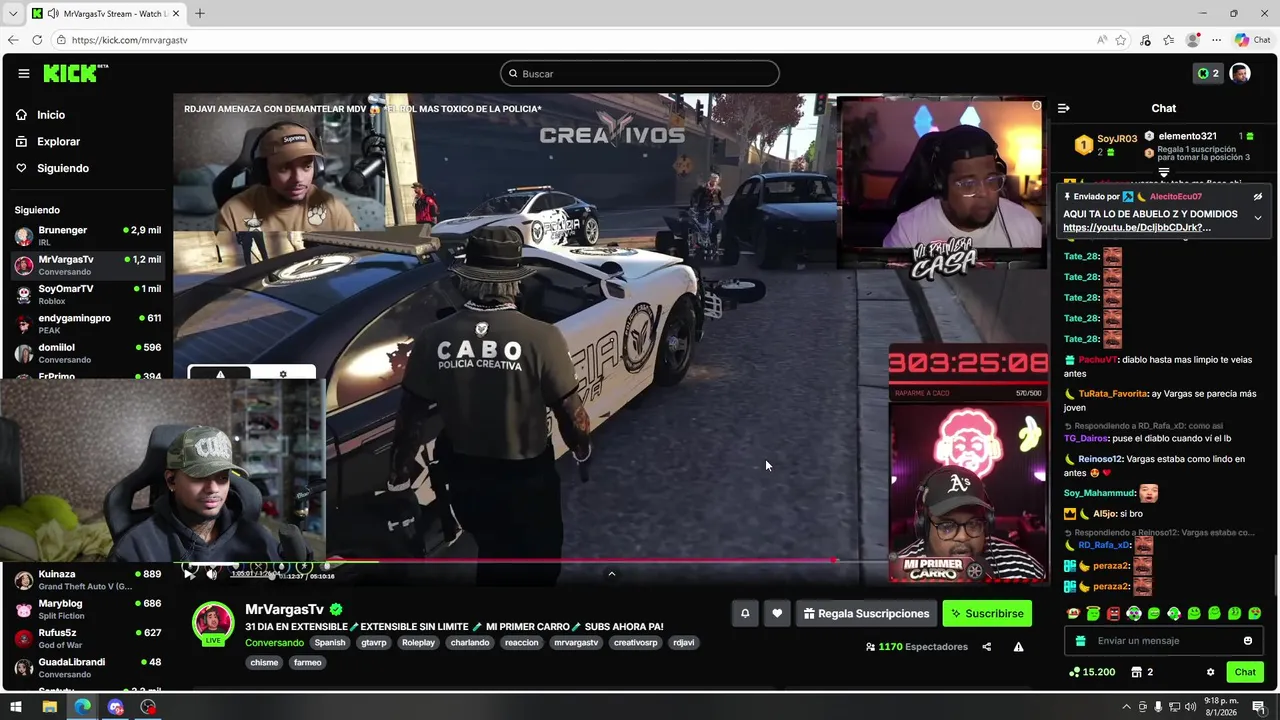This screenshot has height=720, width=1280.
Task: Select the gtavrp tag
Action: pos(374,643)
